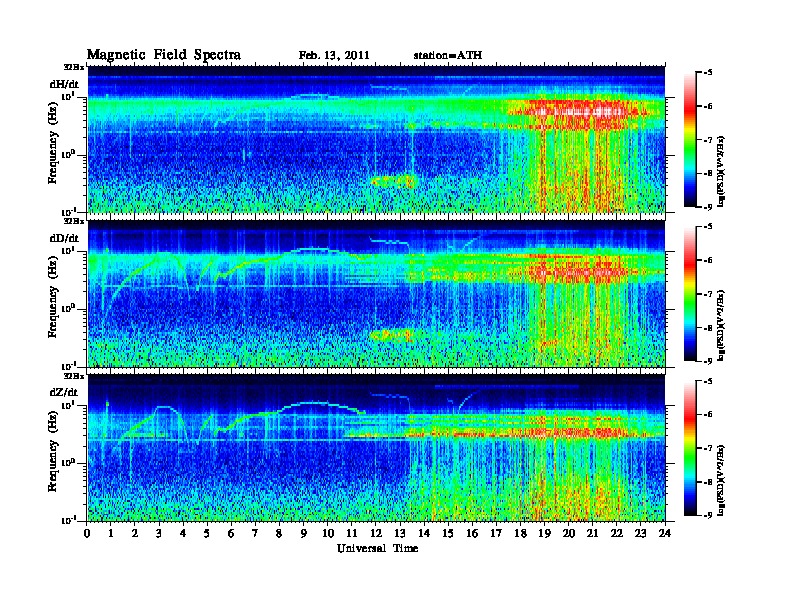Click the "dH/dt" panel label
Screen dimensions: 792x612
click(64, 84)
